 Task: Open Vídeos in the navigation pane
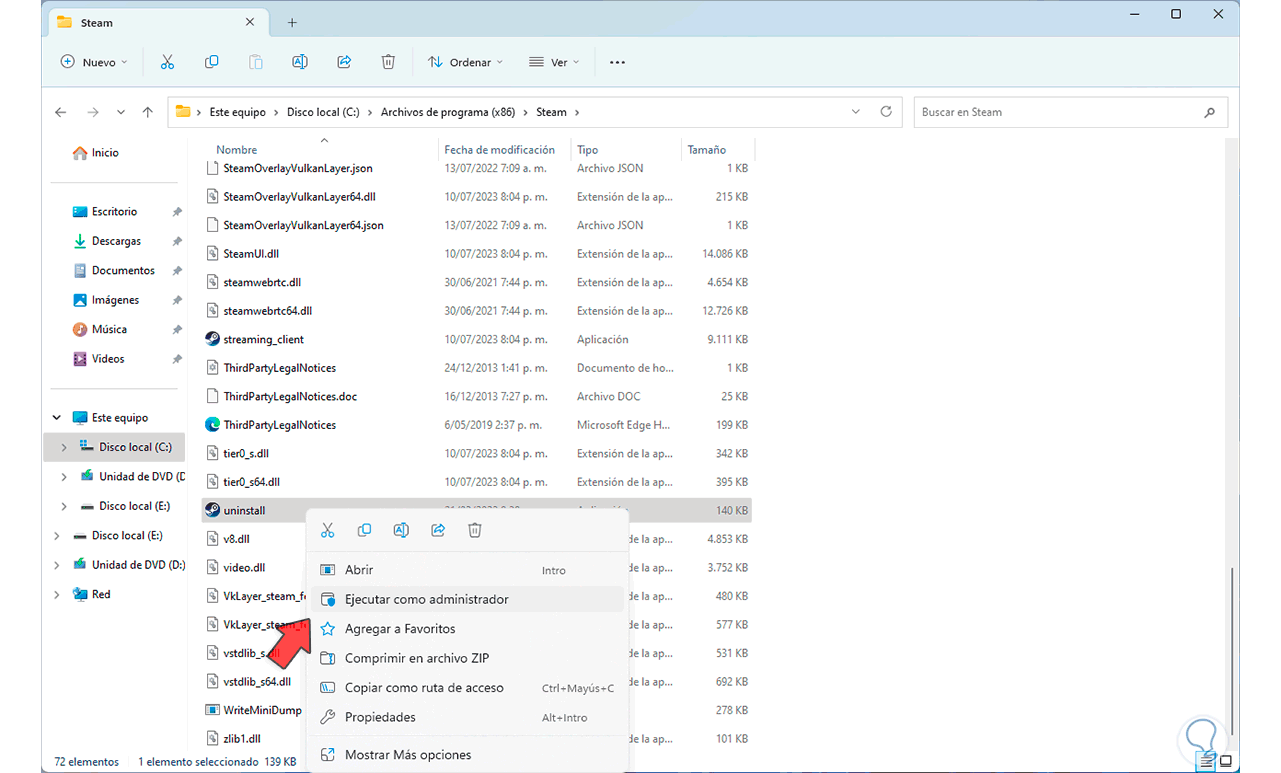coord(108,359)
